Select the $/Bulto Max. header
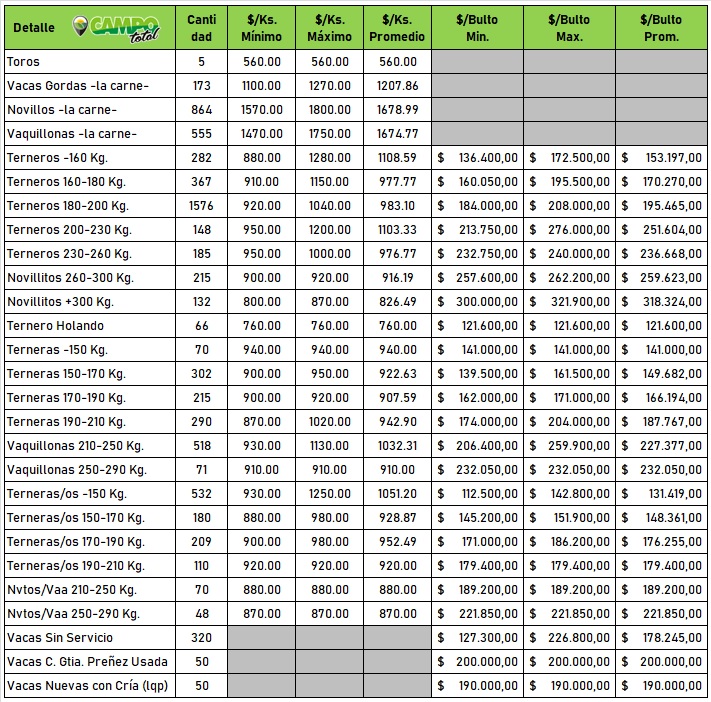The height and width of the screenshot is (702, 711). tap(569, 28)
